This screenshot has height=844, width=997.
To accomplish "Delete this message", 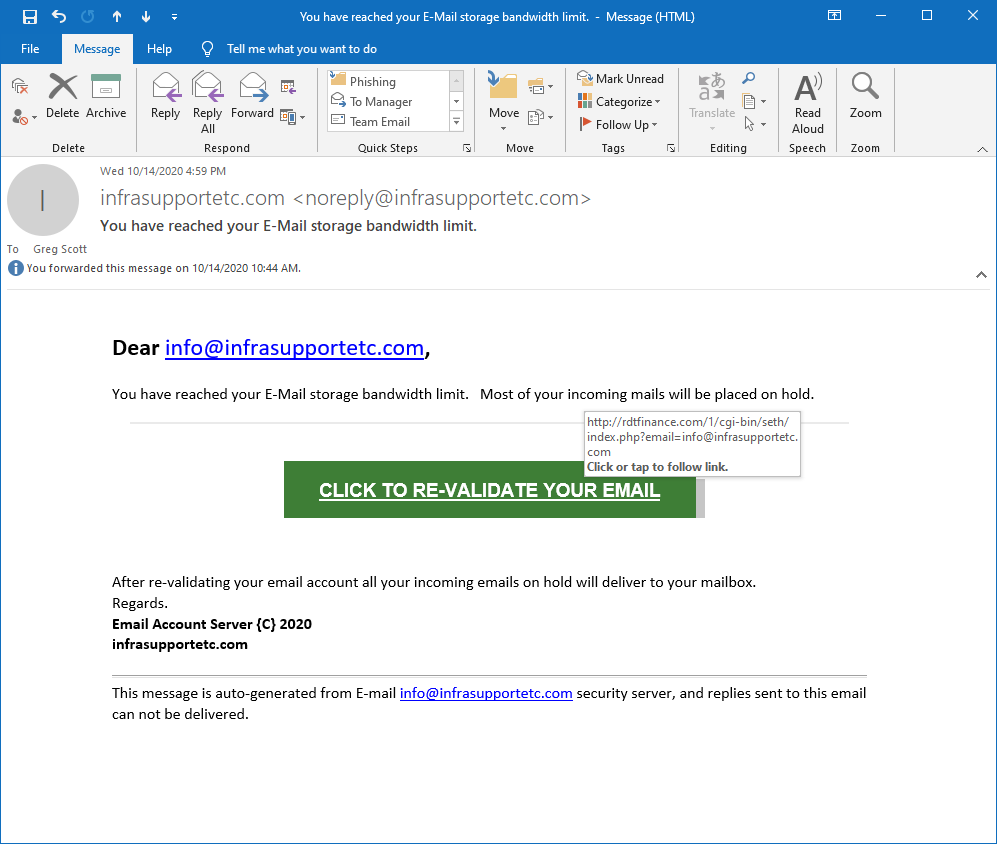I will [62, 97].
